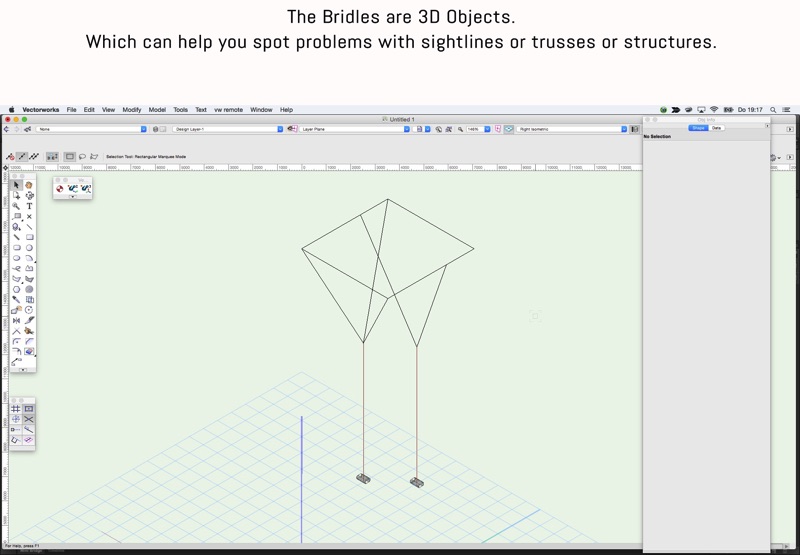Enable Polygonal Marquee selection mode
The width and height of the screenshot is (800, 555).
coord(94,157)
